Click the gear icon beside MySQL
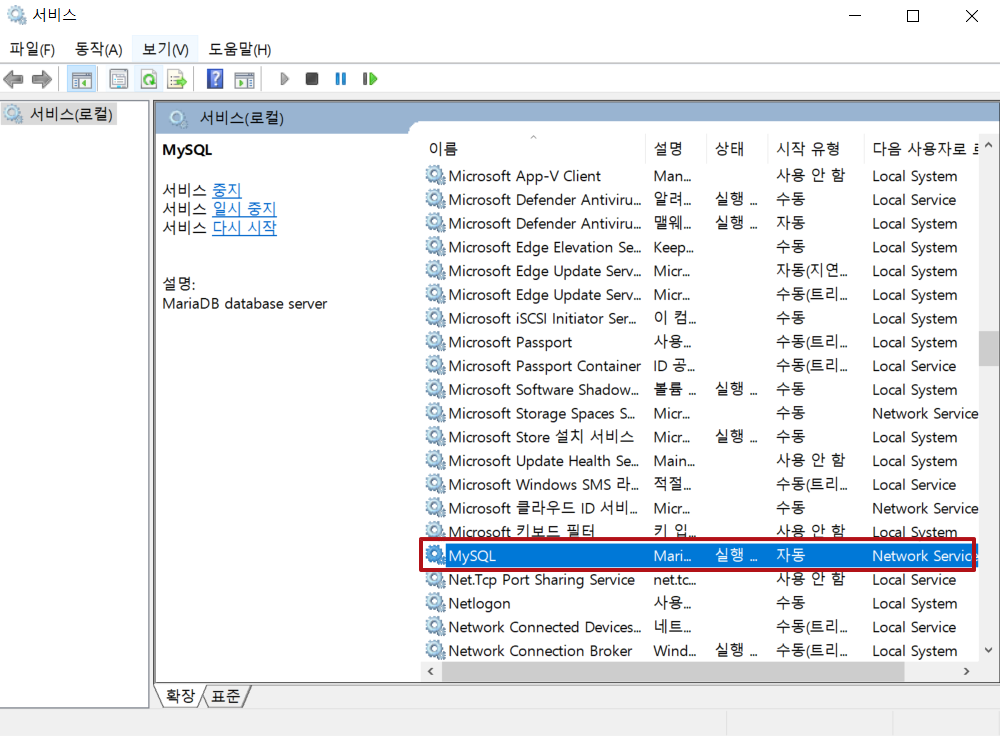Viewport: 1000px width, 736px height. click(436, 555)
